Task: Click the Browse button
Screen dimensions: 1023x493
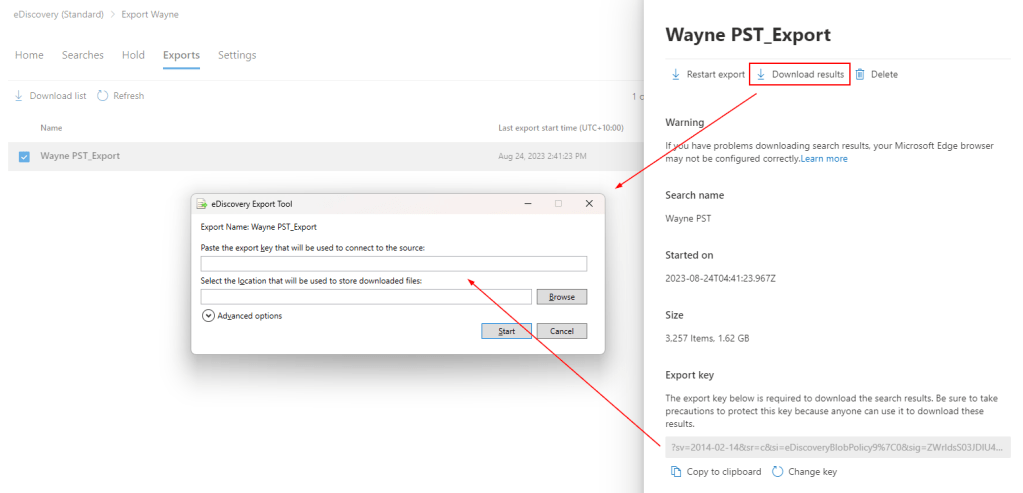Action: 561,297
